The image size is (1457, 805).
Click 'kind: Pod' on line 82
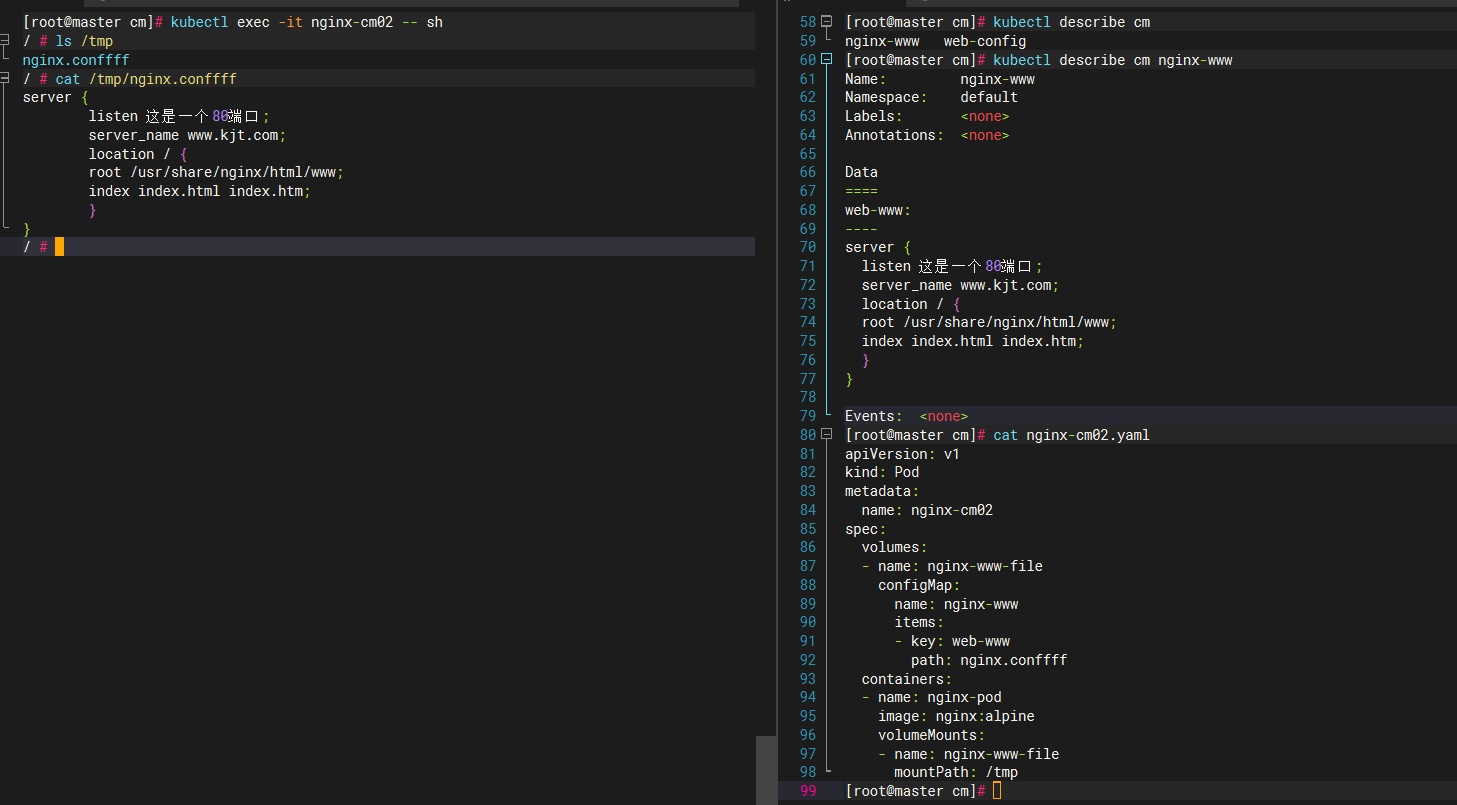[x=882, y=472]
